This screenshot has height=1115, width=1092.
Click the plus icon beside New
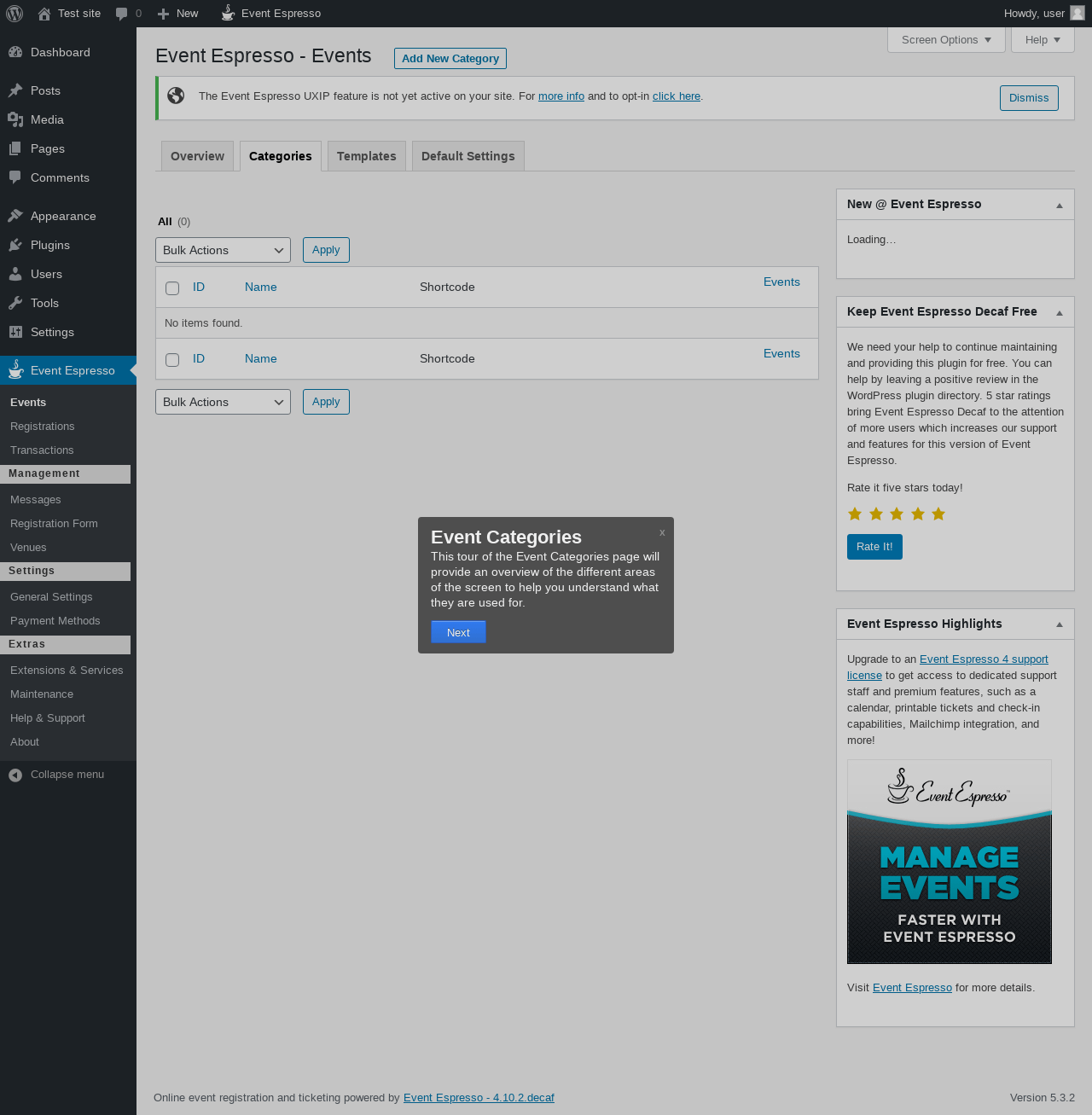coord(164,14)
